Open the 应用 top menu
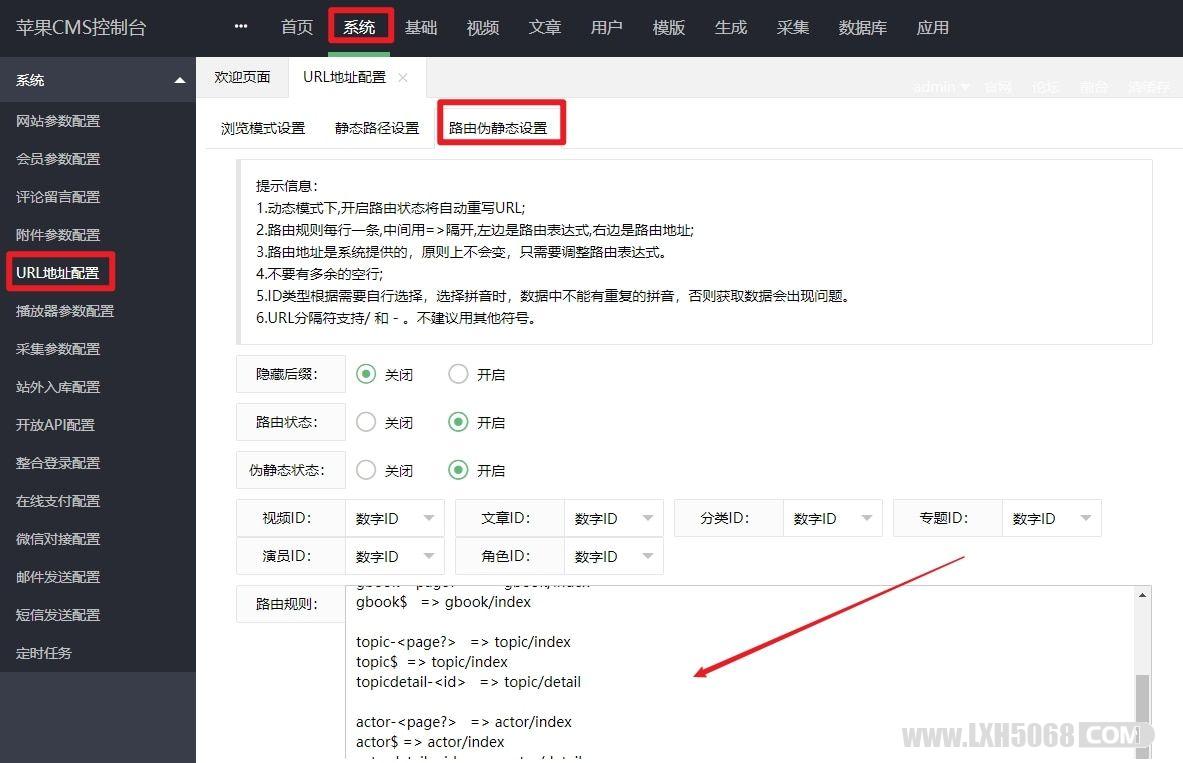This screenshot has height=763, width=1183. 933,27
